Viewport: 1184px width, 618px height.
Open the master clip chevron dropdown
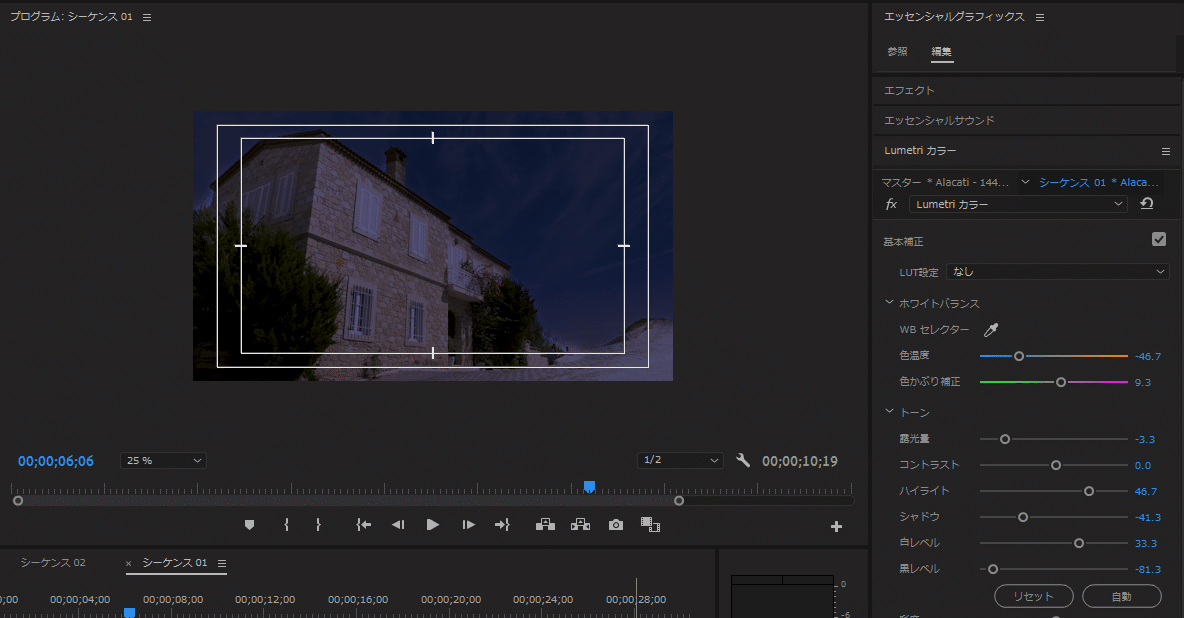click(1025, 182)
